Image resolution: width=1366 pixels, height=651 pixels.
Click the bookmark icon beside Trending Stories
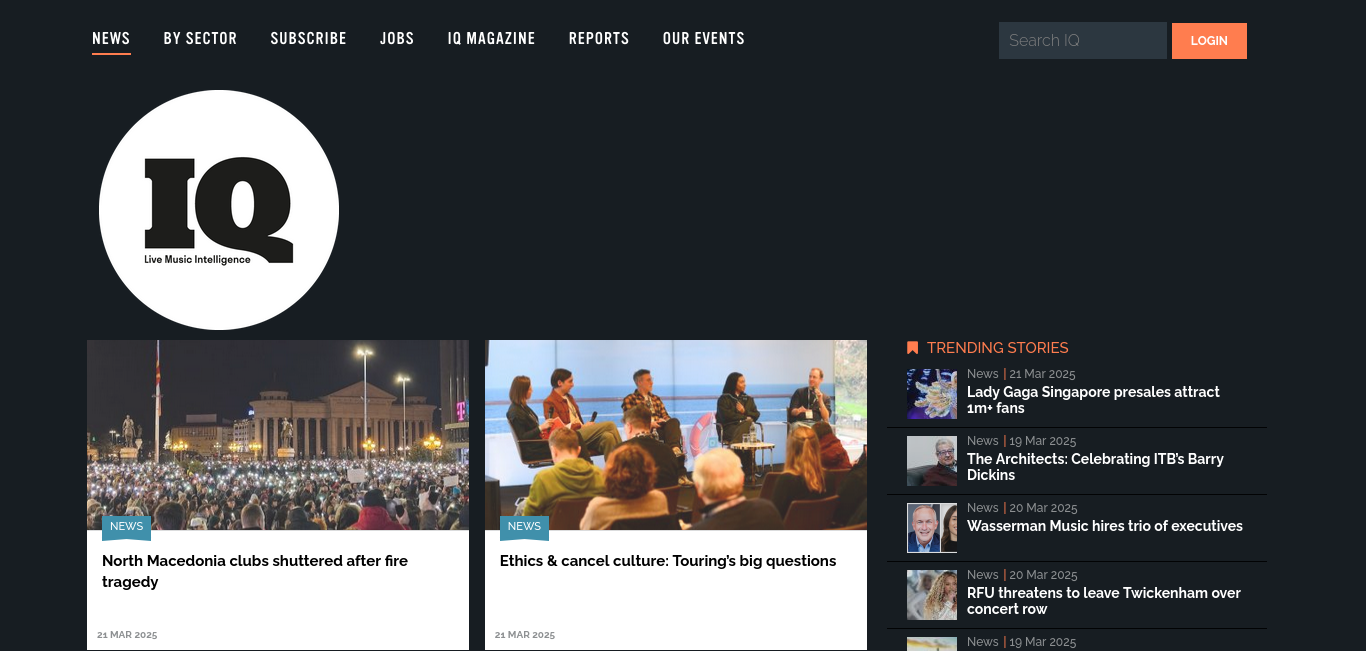click(x=912, y=348)
